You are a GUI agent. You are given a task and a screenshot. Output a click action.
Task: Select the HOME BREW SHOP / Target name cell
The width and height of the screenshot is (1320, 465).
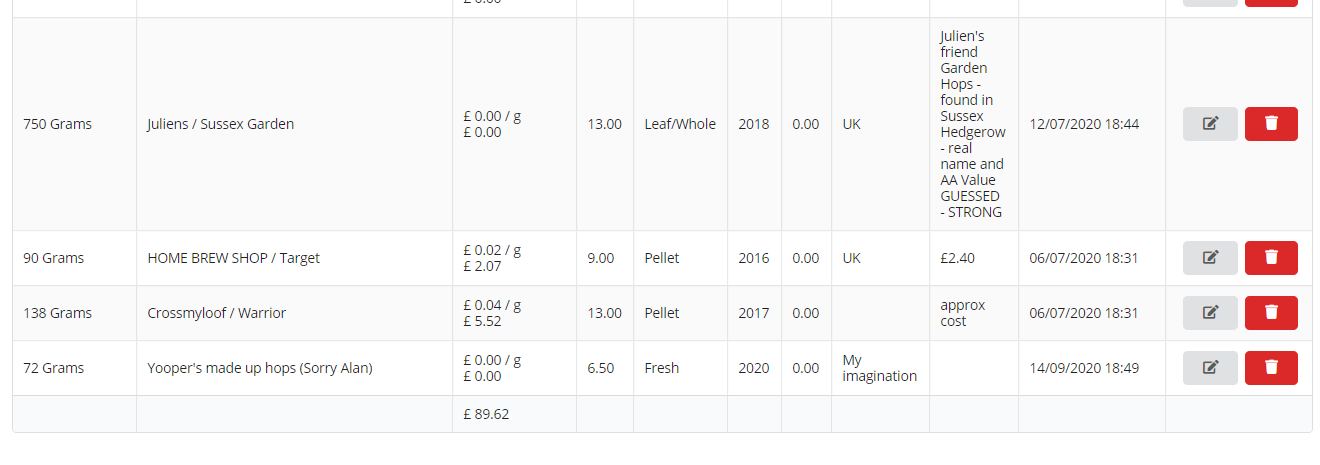click(294, 258)
